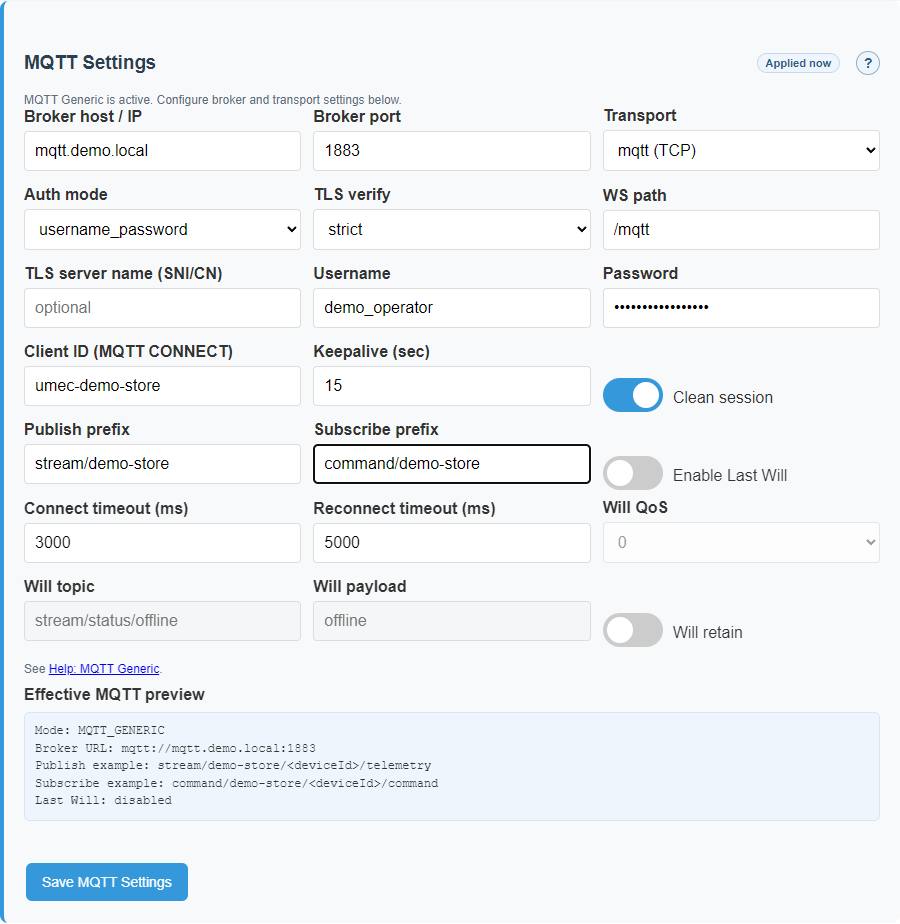The image size is (900, 924).
Task: Turn on the Will retain toggle
Action: pos(632,631)
